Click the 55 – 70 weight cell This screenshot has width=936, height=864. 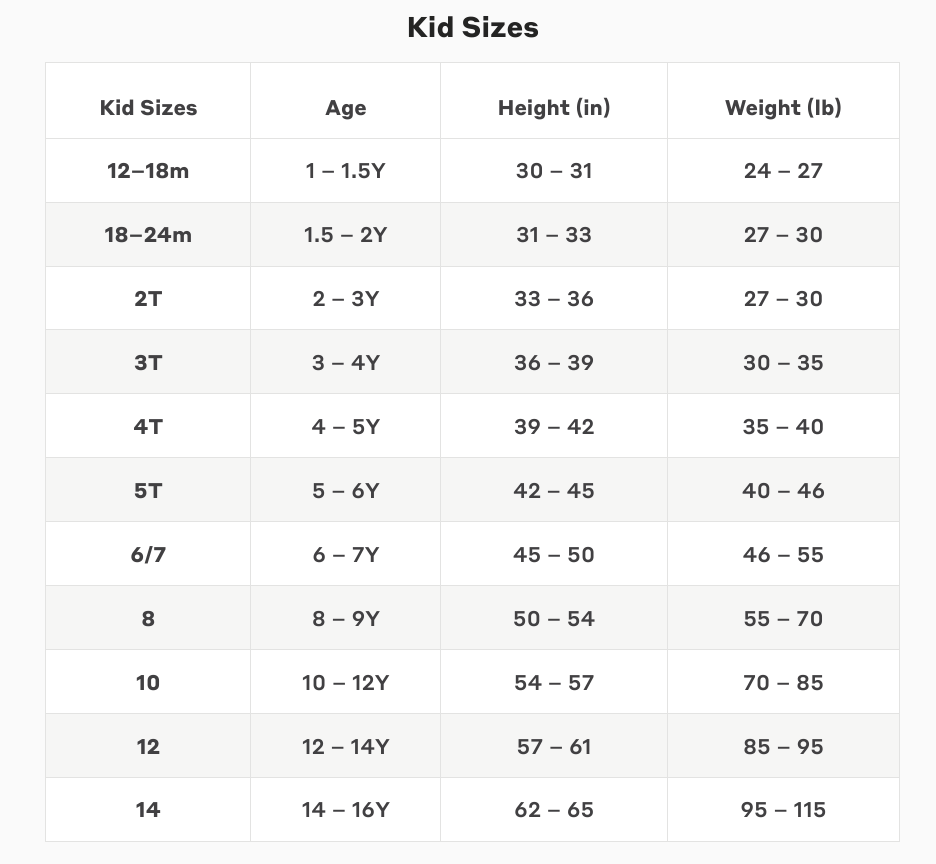(783, 619)
